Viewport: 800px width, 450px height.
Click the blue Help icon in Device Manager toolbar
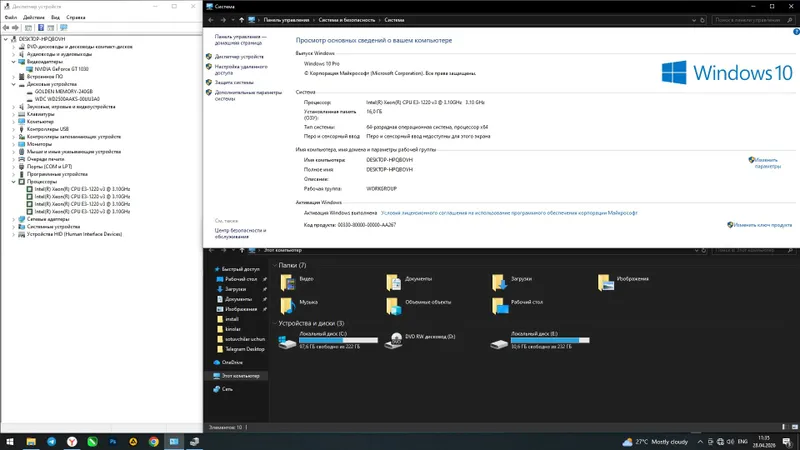(x=41, y=28)
